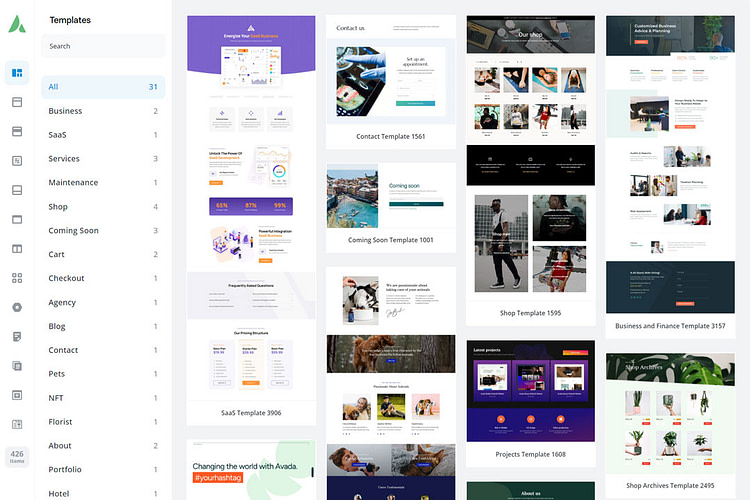The width and height of the screenshot is (750, 500).
Task: Click the 'Shop Template 1595' caption
Action: tap(530, 313)
